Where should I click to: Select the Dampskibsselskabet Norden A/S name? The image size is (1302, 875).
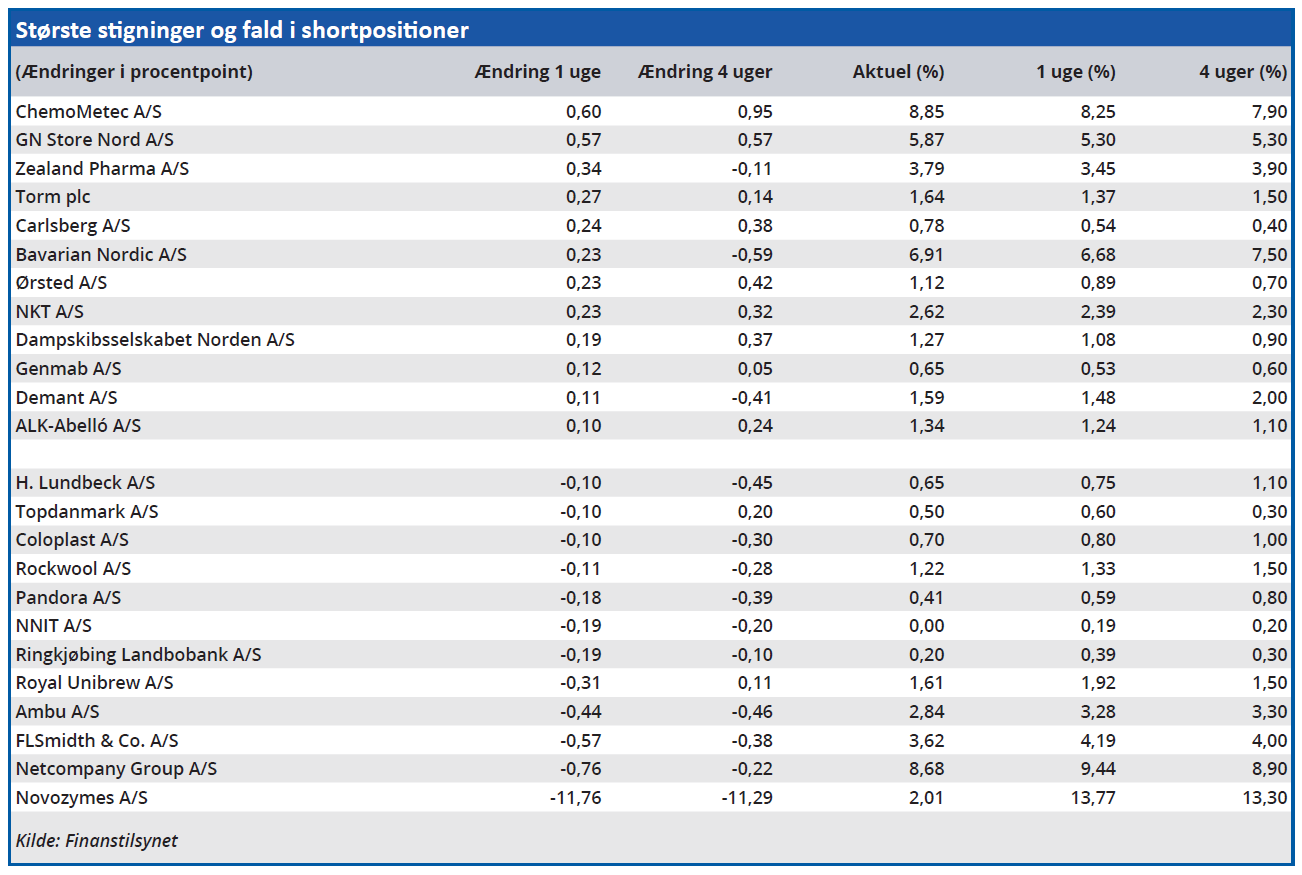tap(155, 340)
